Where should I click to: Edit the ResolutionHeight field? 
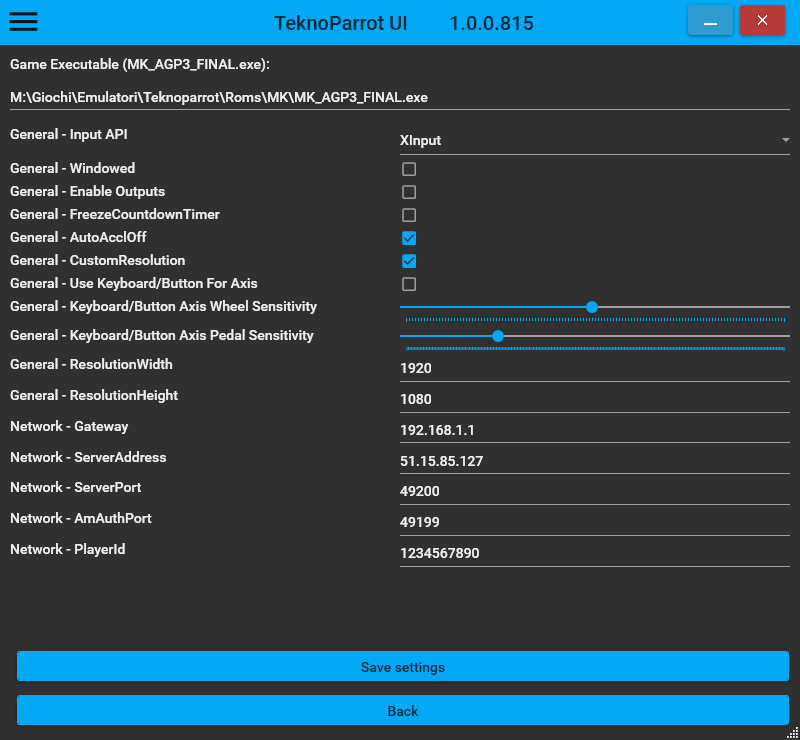pos(595,399)
